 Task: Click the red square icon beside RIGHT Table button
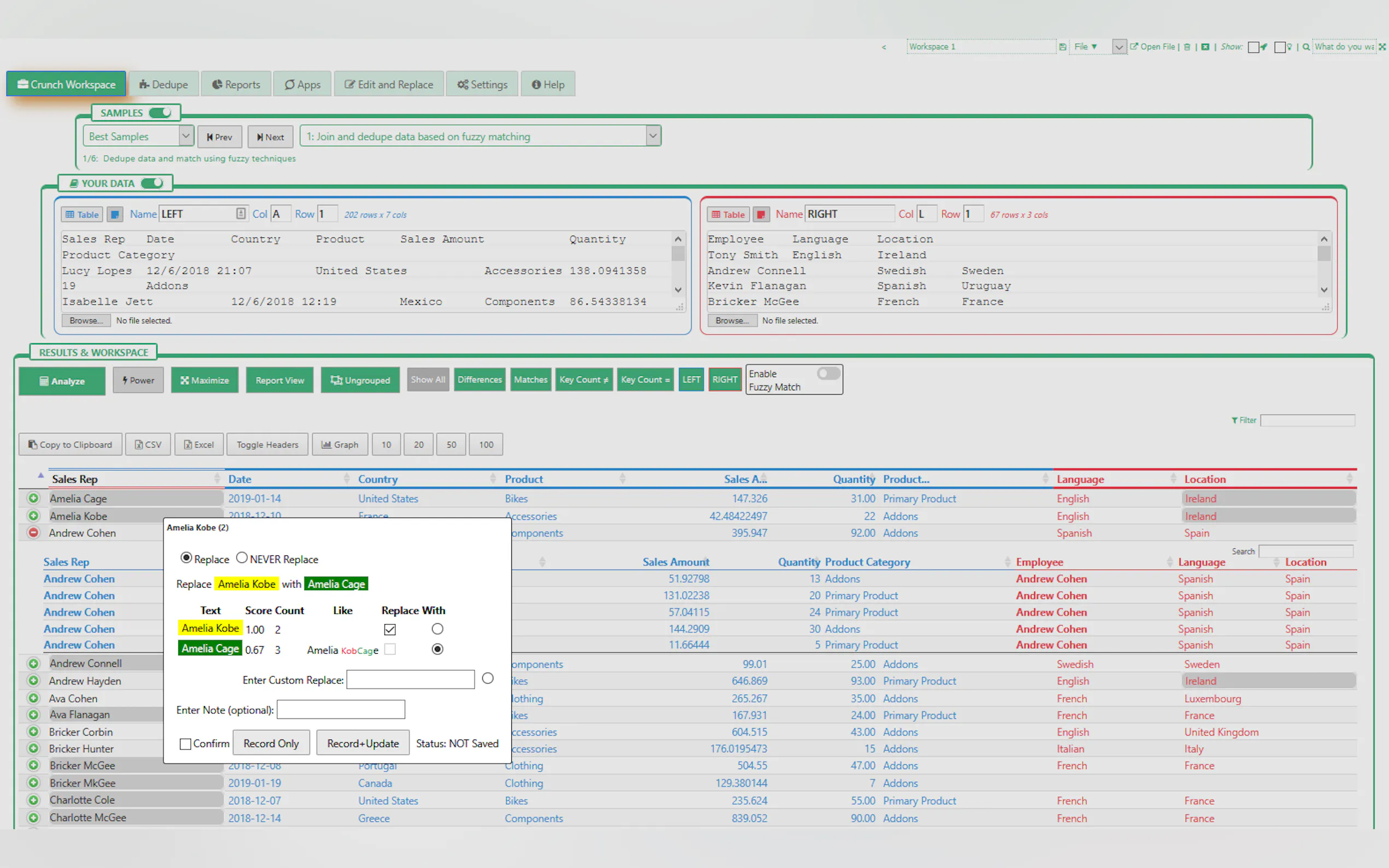pyautogui.click(x=761, y=215)
